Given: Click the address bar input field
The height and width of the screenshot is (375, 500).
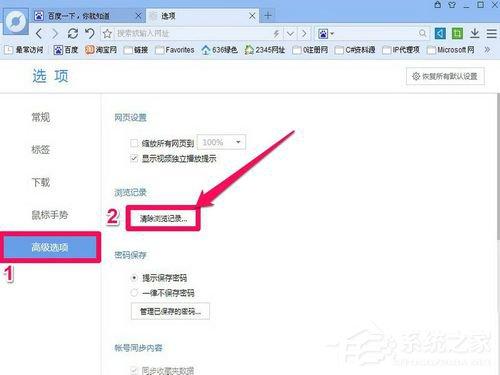Looking at the screenshot, I should tap(192, 33).
